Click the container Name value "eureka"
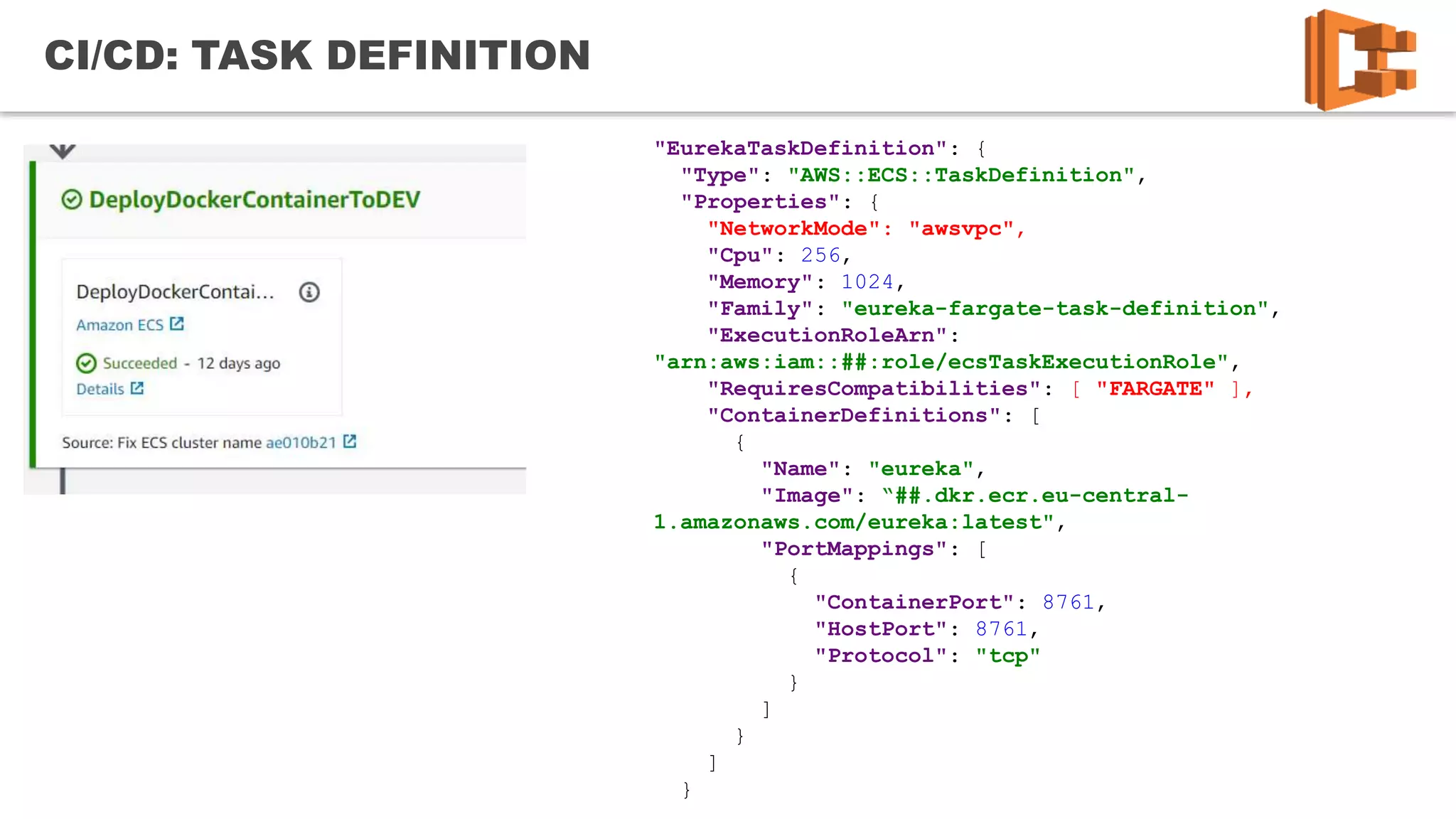The width and height of the screenshot is (1456, 819). tap(921, 469)
